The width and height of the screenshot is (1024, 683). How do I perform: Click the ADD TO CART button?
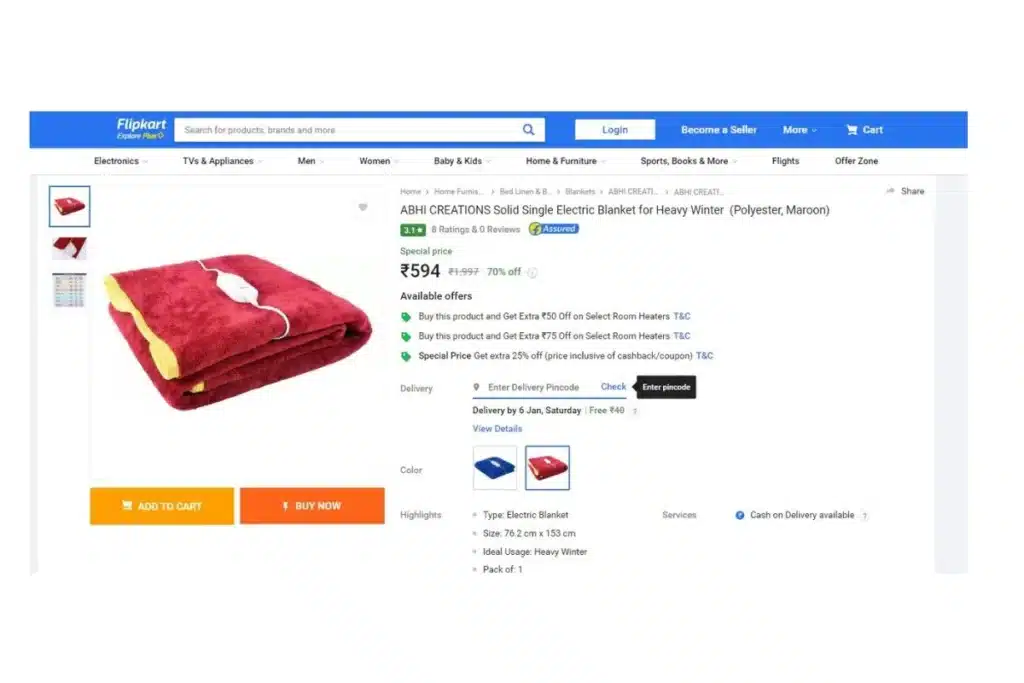coord(162,506)
